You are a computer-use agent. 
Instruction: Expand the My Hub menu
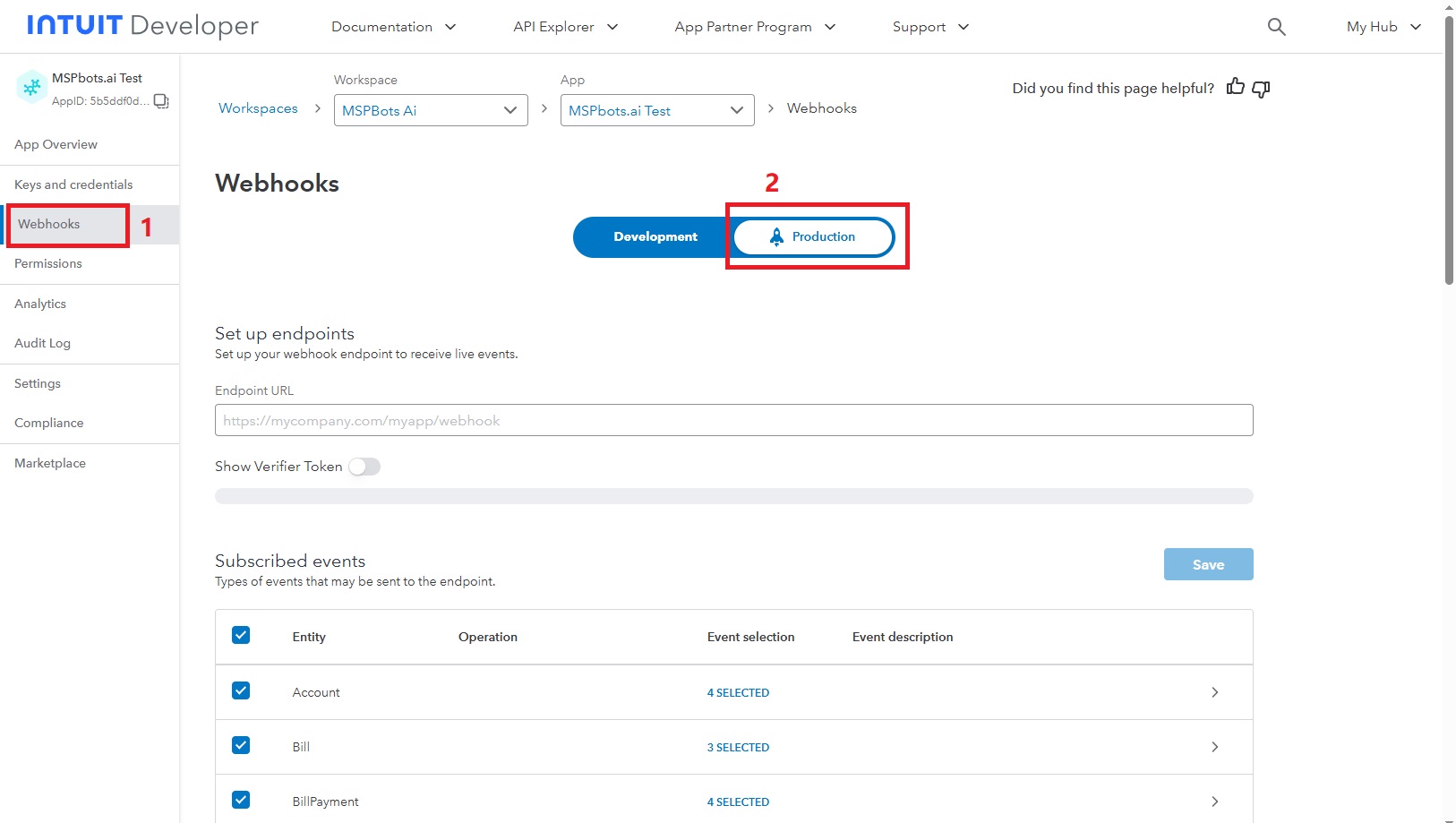[x=1383, y=27]
